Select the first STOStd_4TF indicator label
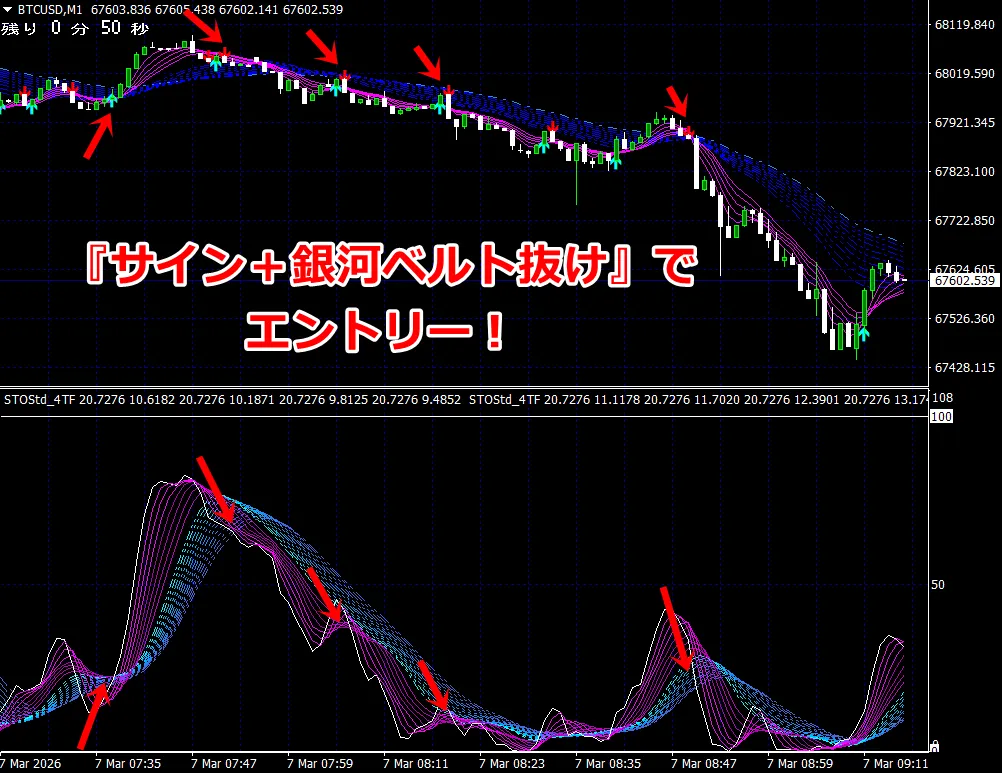The width and height of the screenshot is (1002, 773). point(40,400)
